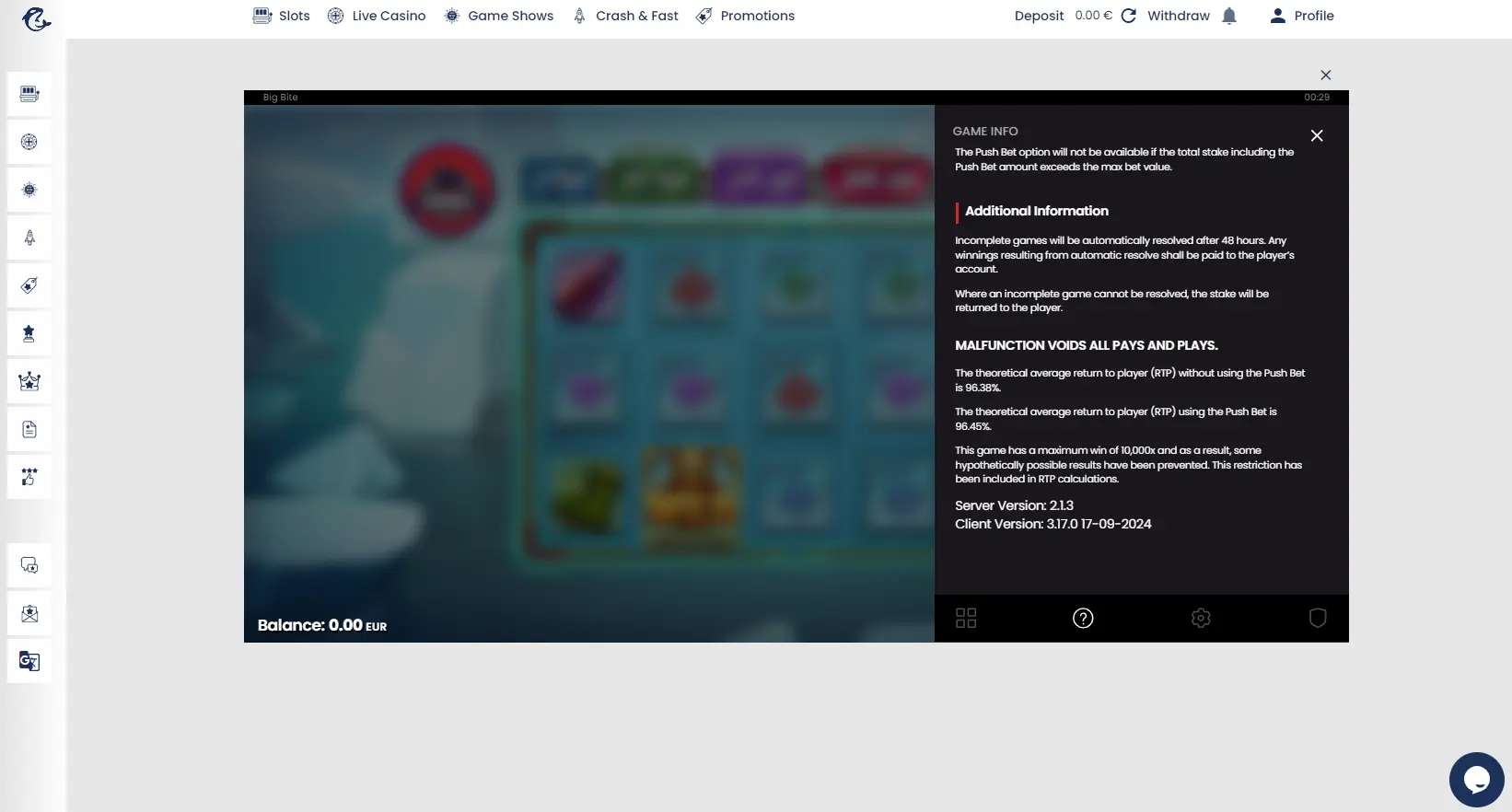Click the four-squares grid icon in game footer
This screenshot has height=812, width=1512.
[x=966, y=618]
